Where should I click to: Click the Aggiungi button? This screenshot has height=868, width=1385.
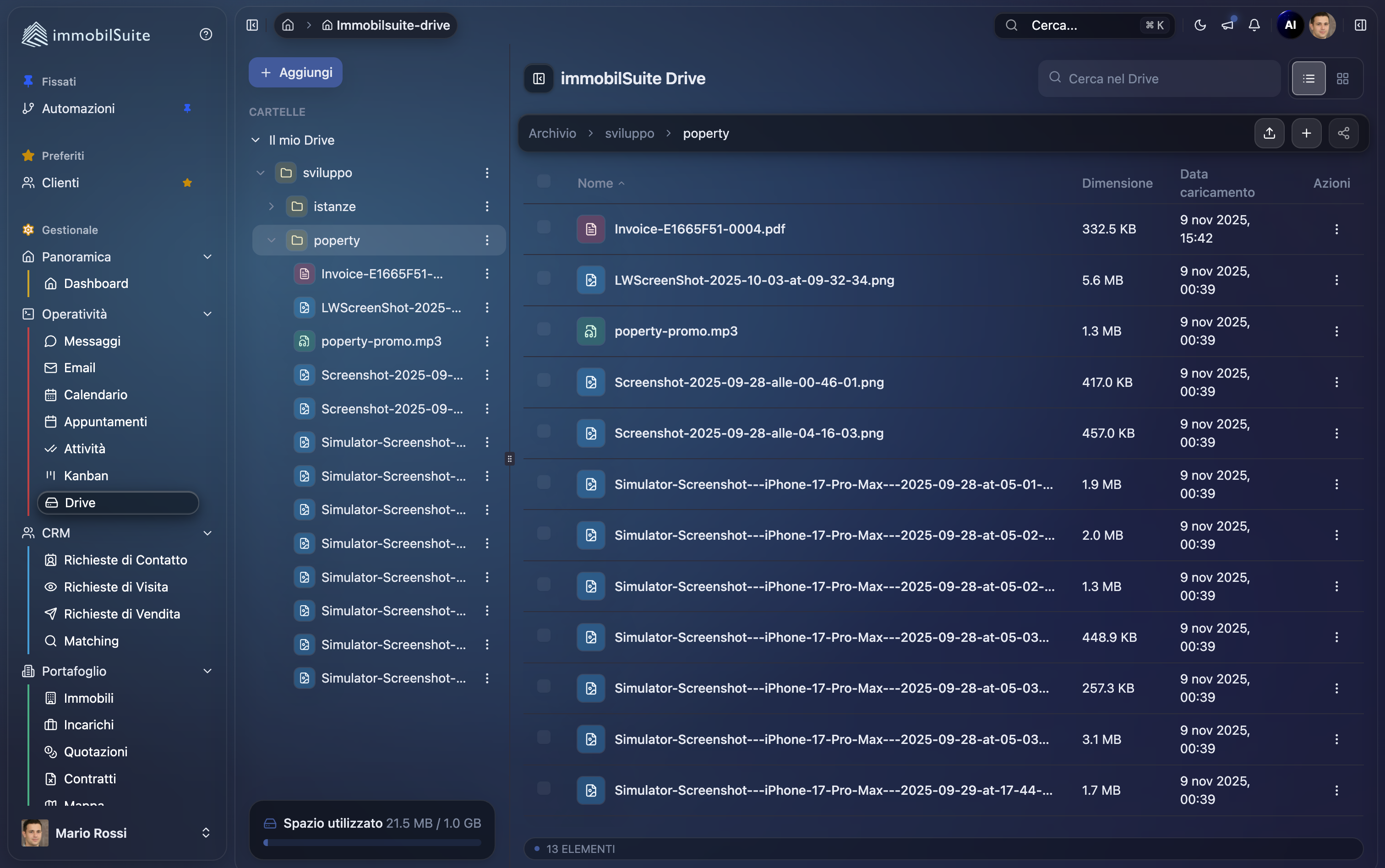[296, 72]
